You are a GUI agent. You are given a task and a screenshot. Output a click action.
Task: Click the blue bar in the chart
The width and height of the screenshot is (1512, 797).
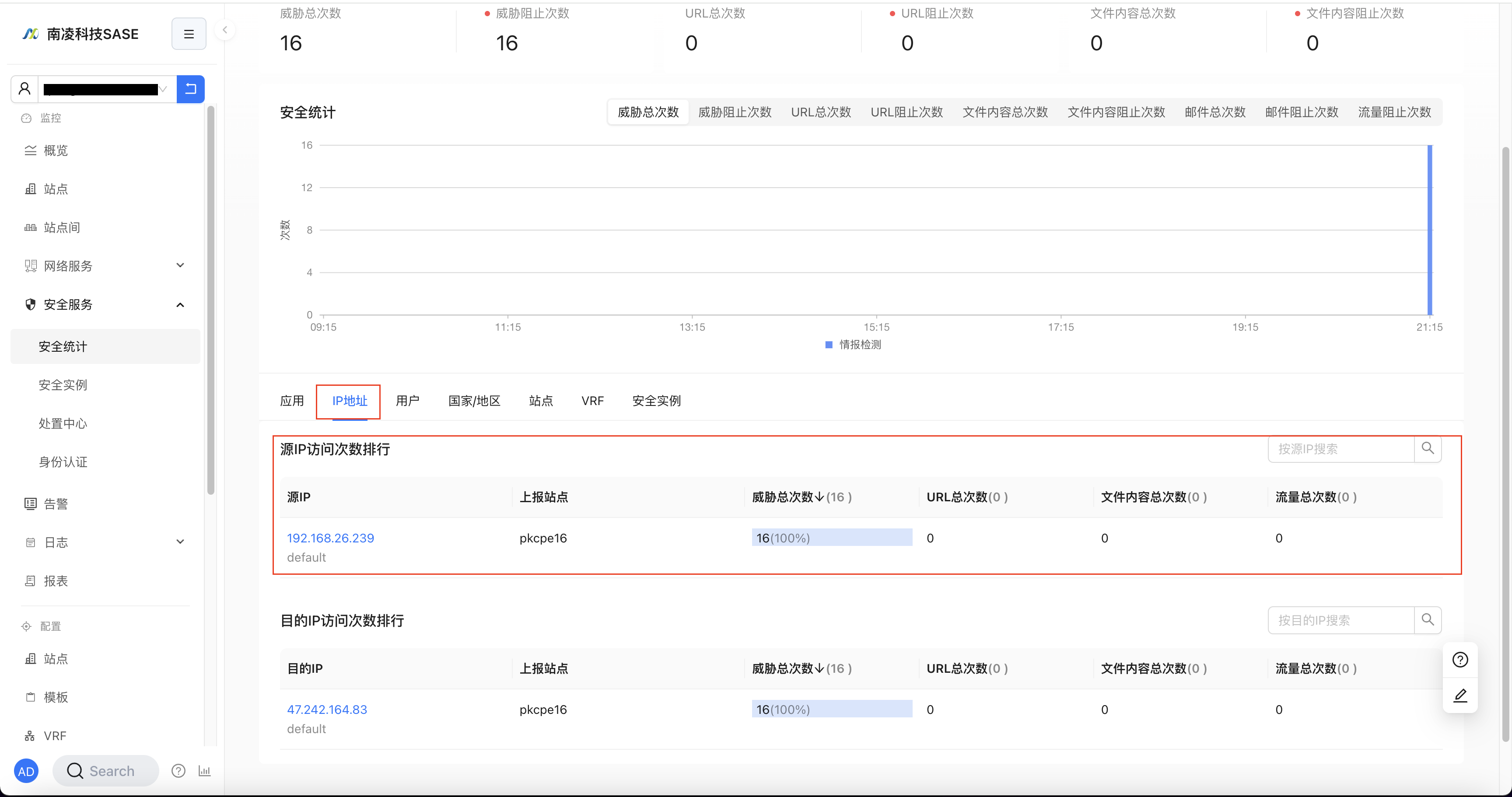point(1430,230)
